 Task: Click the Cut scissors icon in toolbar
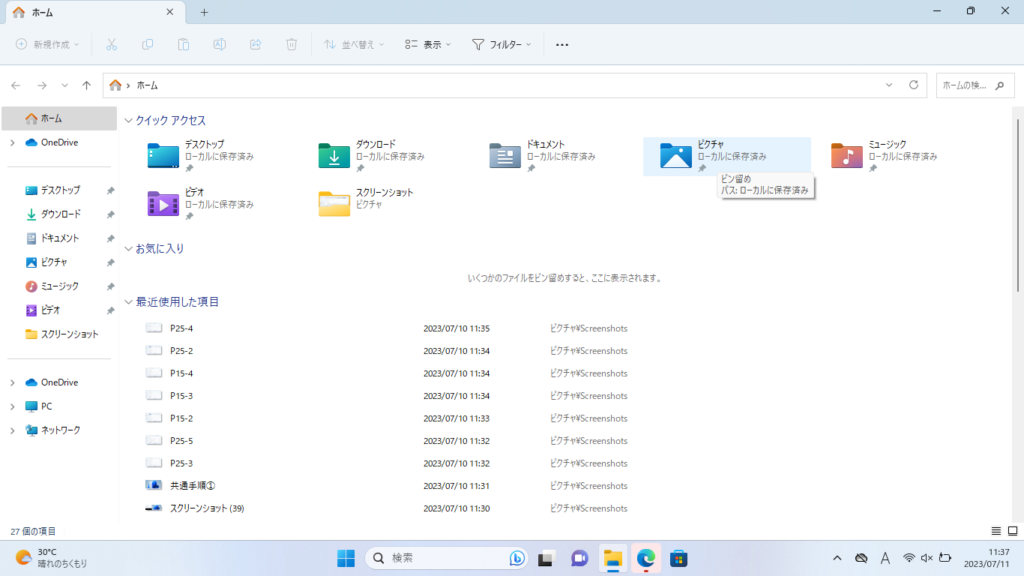click(x=111, y=45)
